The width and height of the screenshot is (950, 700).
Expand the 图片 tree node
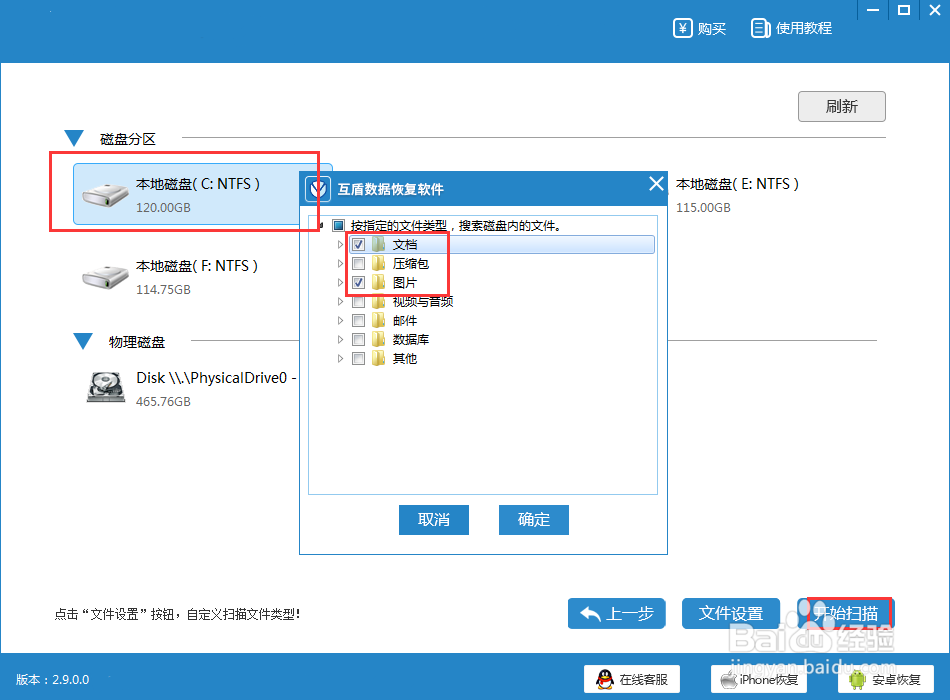click(x=340, y=282)
